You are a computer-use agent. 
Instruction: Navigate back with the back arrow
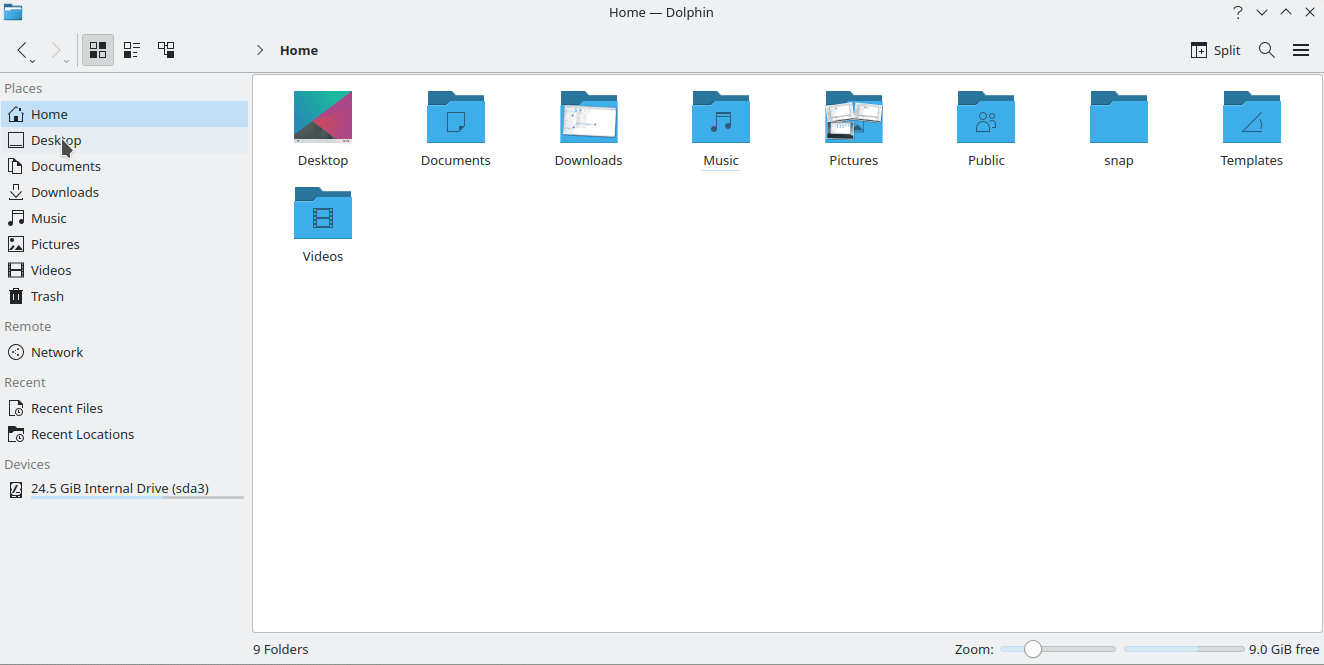click(x=22, y=50)
